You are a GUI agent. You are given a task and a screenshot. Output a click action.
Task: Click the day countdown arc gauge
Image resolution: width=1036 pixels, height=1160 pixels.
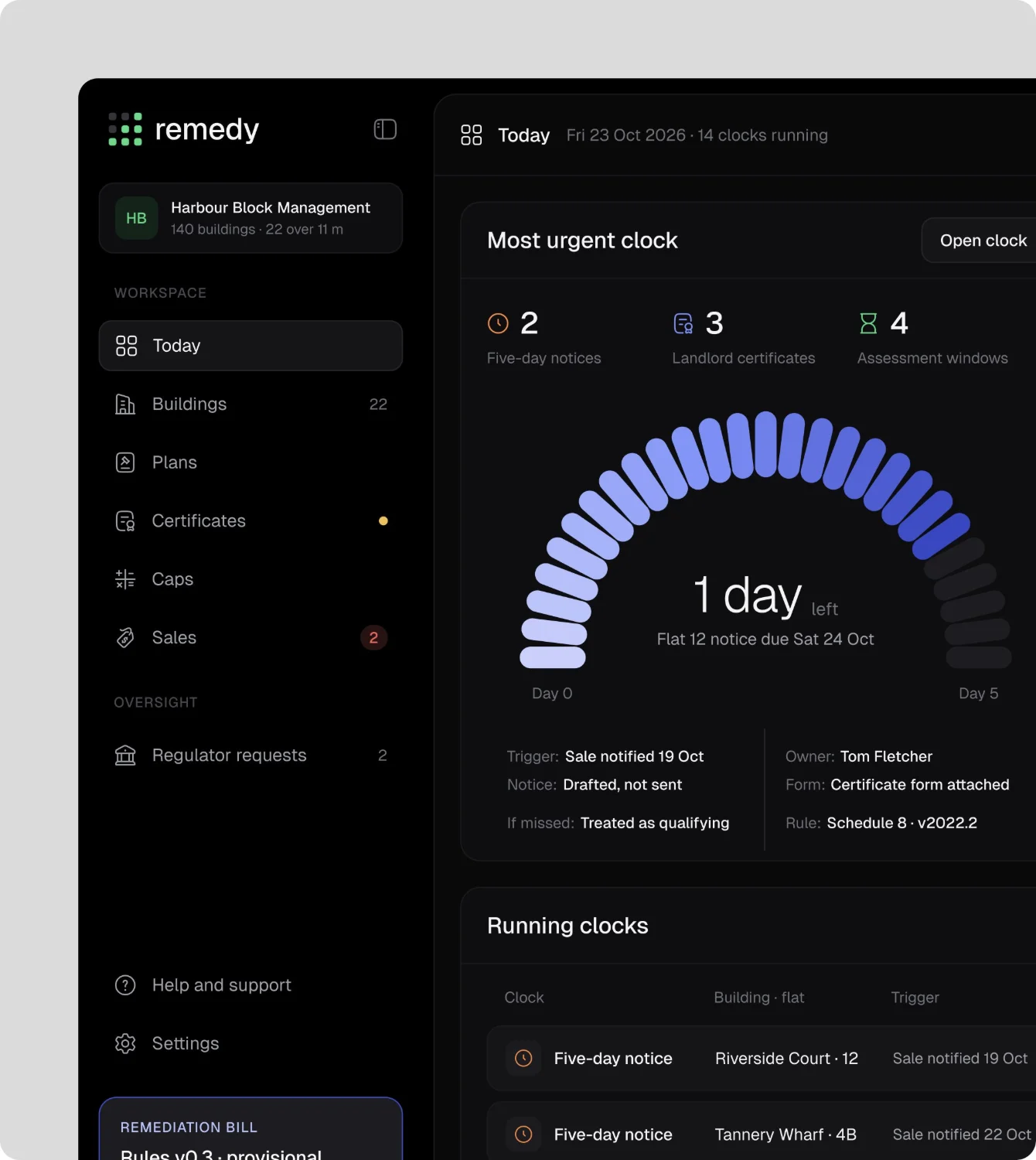click(x=765, y=540)
